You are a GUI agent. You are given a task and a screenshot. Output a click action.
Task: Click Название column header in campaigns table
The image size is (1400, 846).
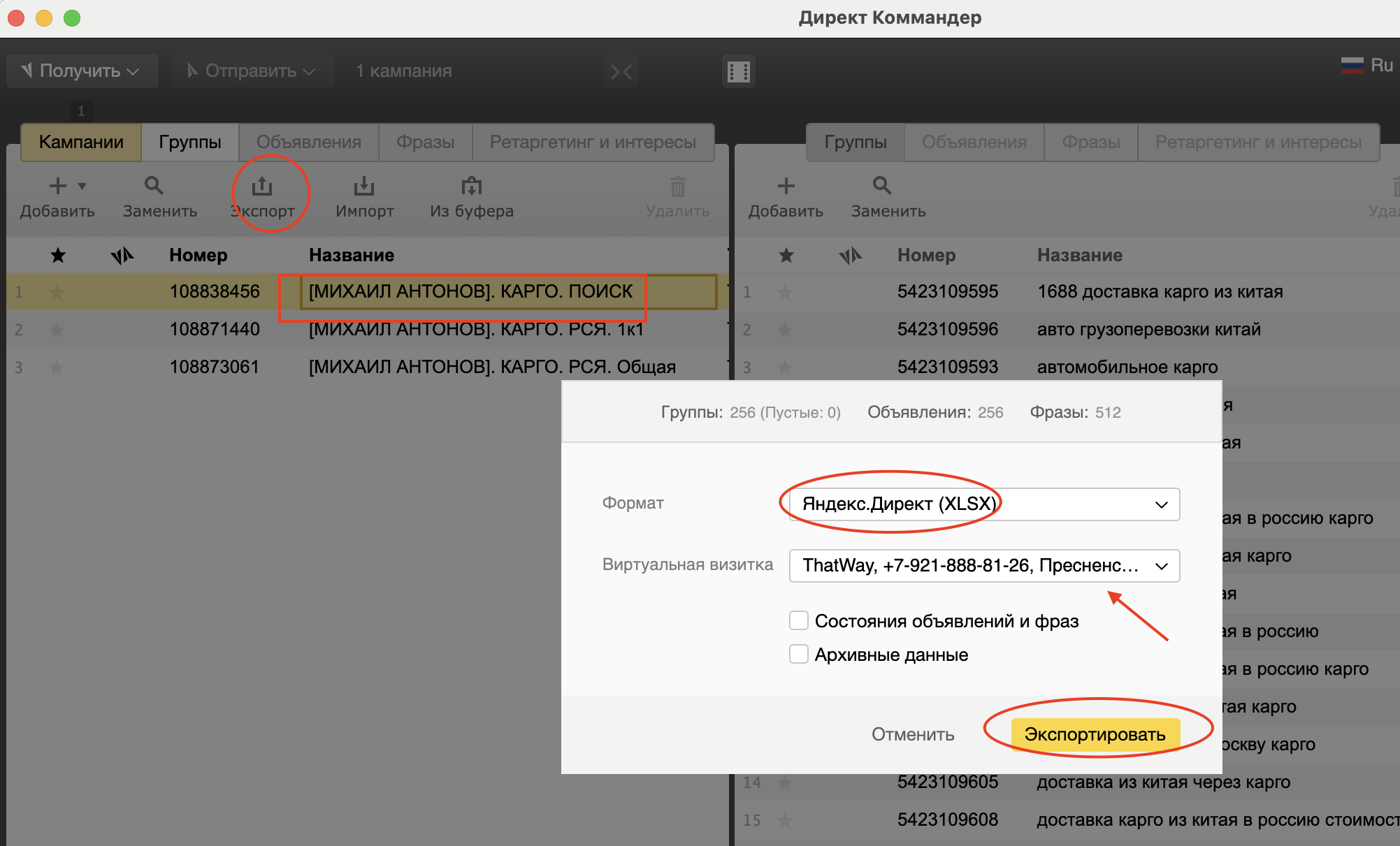pyautogui.click(x=352, y=256)
